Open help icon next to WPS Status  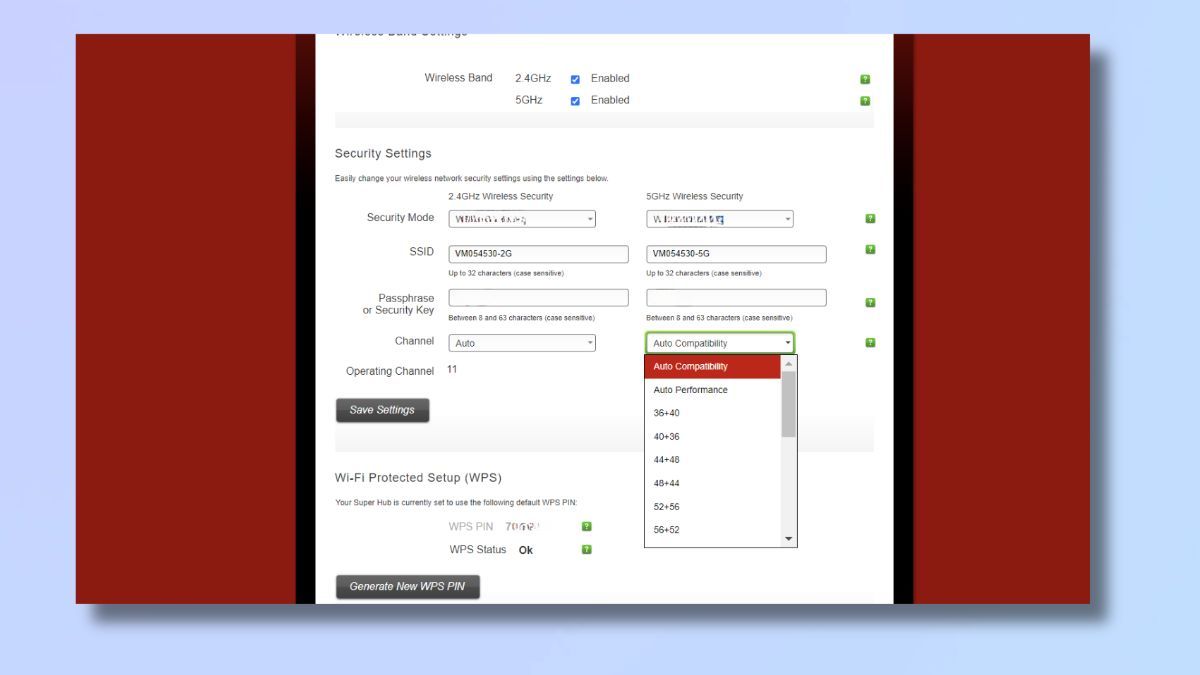click(587, 549)
